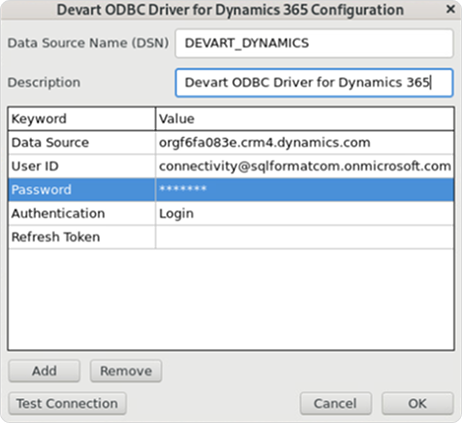Select the Authentication keyword cell

tap(82, 213)
